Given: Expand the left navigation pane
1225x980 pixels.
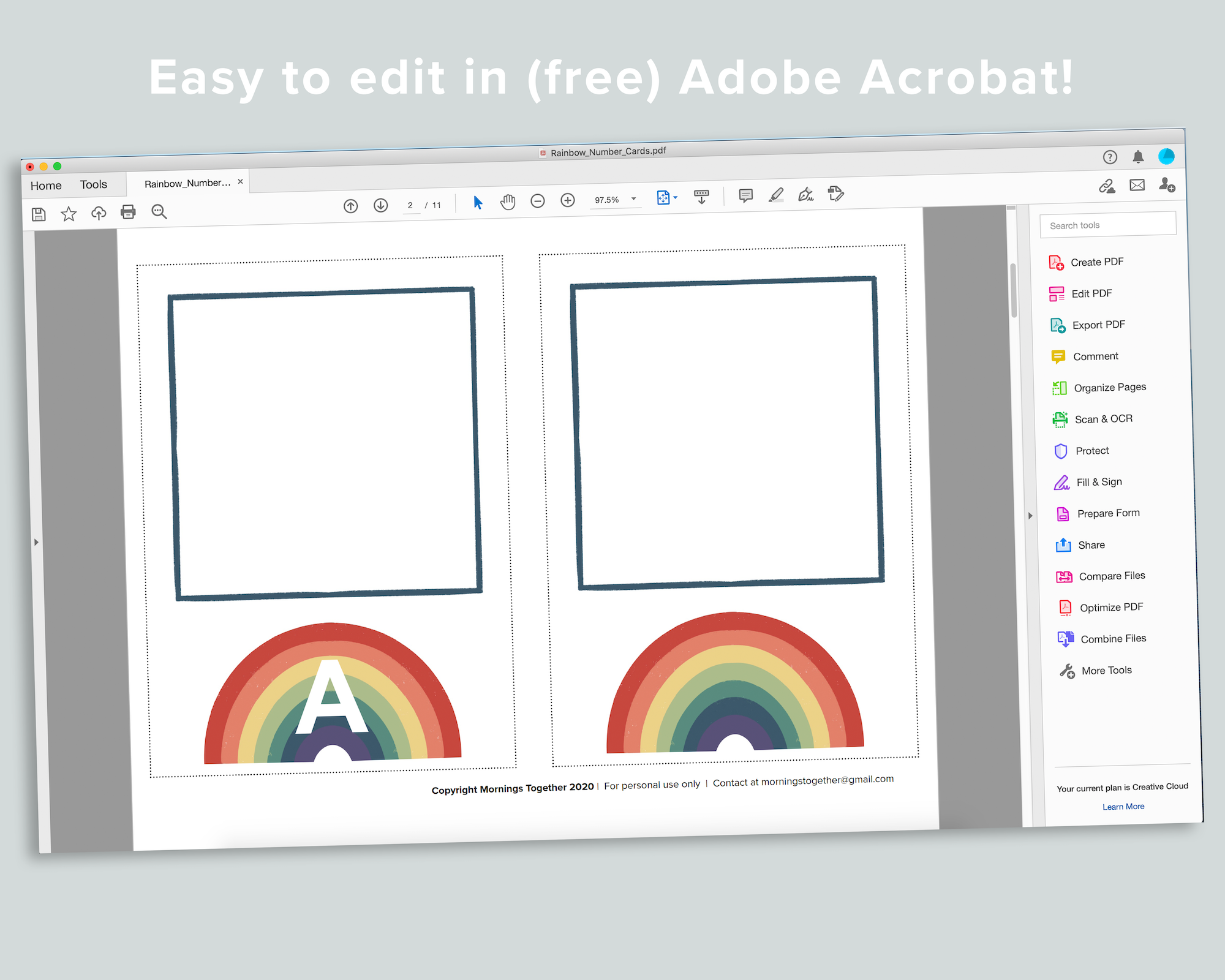Looking at the screenshot, I should 36,542.
